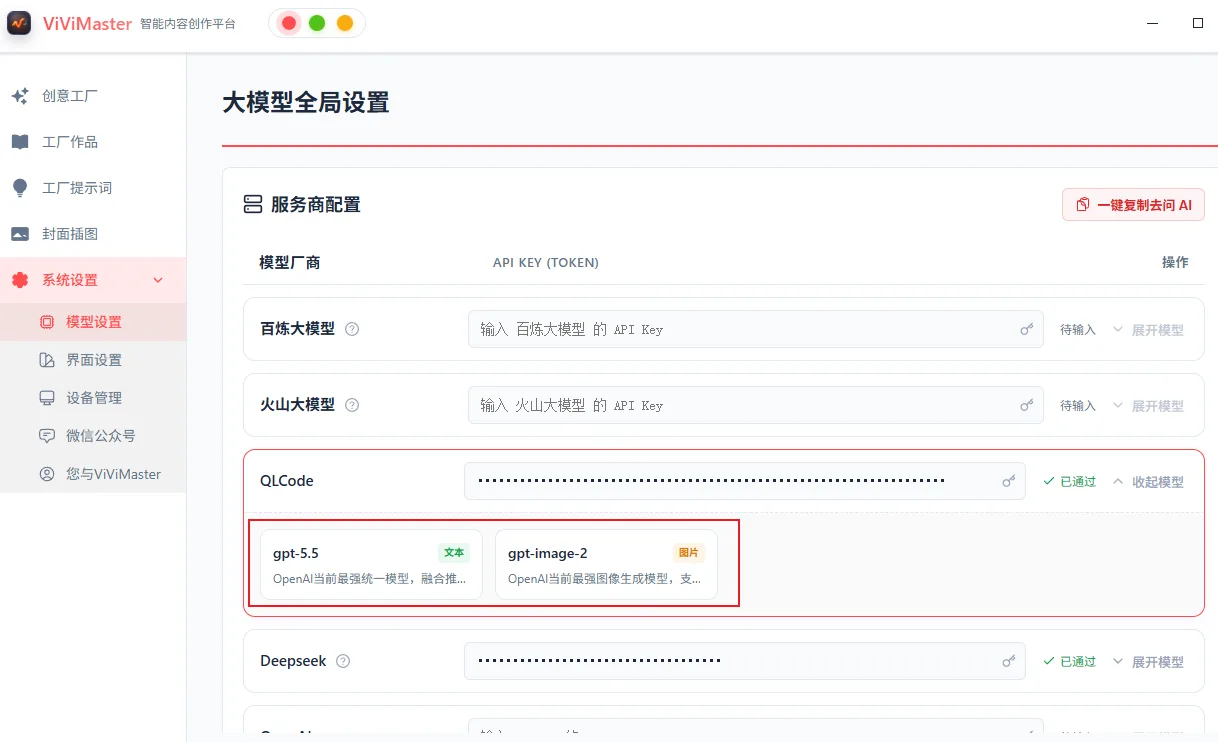Click key icon in 百炼大模型 field
Image resolution: width=1218 pixels, height=742 pixels.
pos(1026,329)
